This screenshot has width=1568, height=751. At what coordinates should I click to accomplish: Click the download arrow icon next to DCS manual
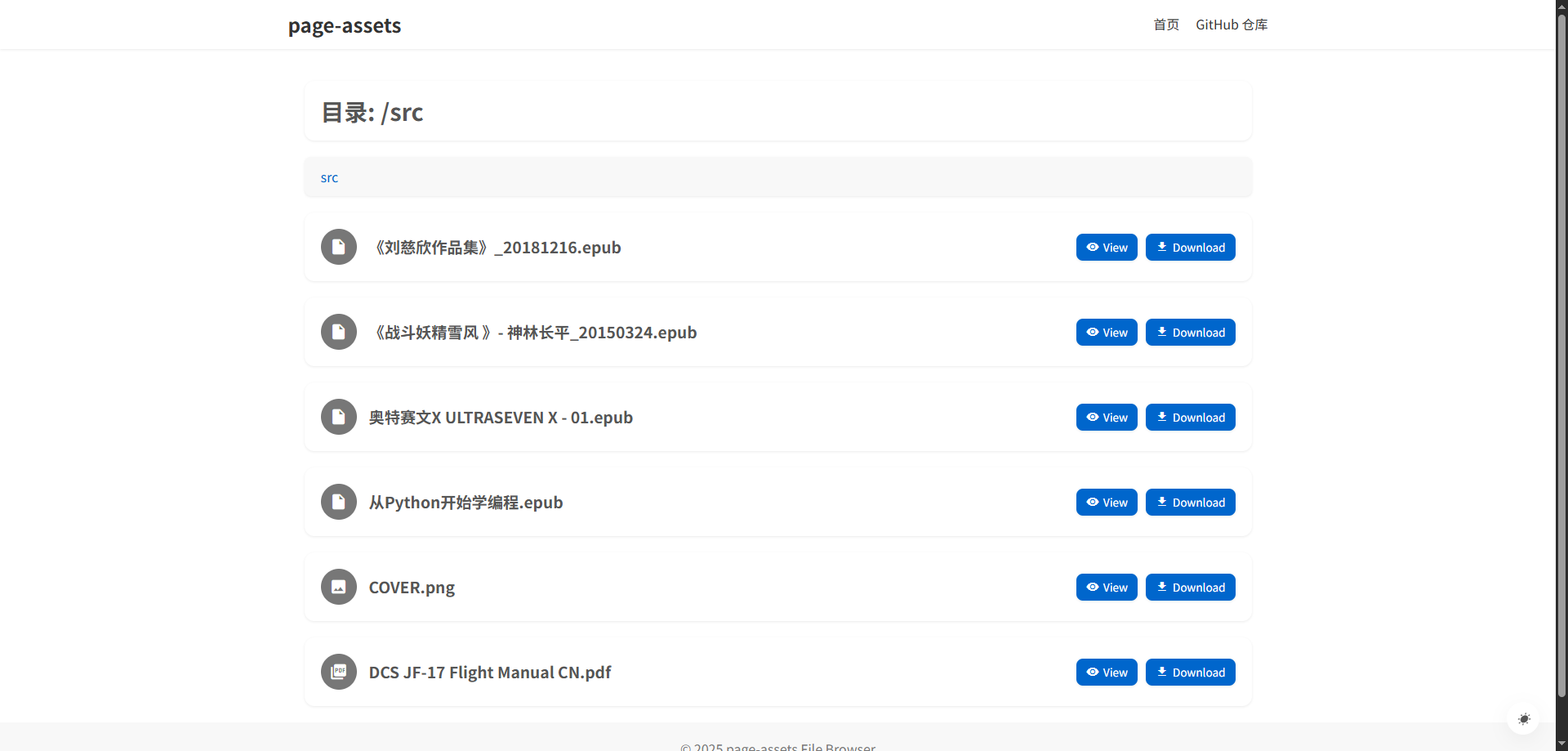(1161, 672)
